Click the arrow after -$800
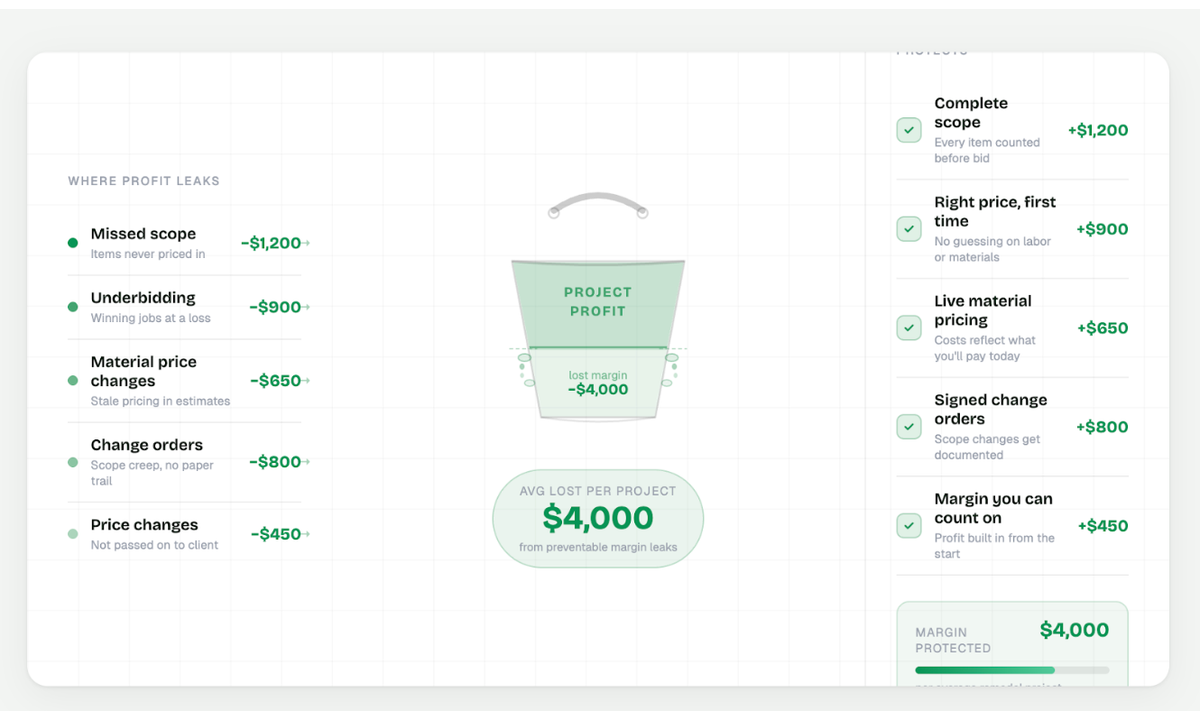This screenshot has height=711, width=1200. click(x=306, y=462)
